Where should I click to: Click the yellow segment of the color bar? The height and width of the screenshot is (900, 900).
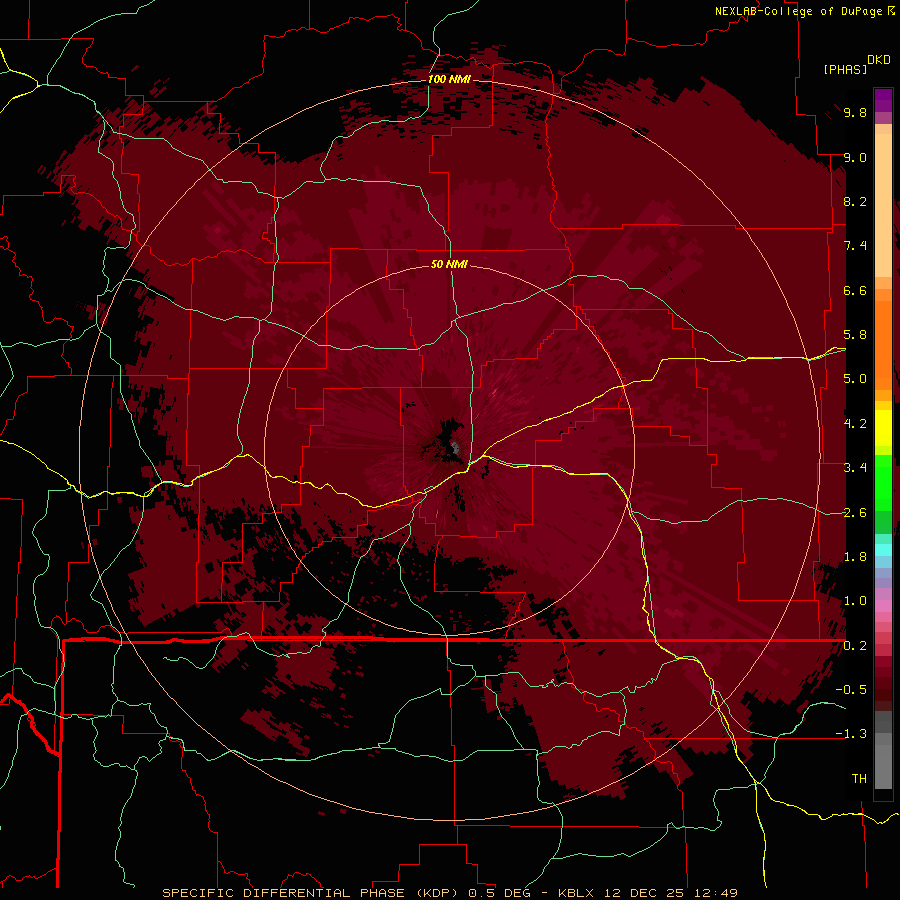[883, 428]
